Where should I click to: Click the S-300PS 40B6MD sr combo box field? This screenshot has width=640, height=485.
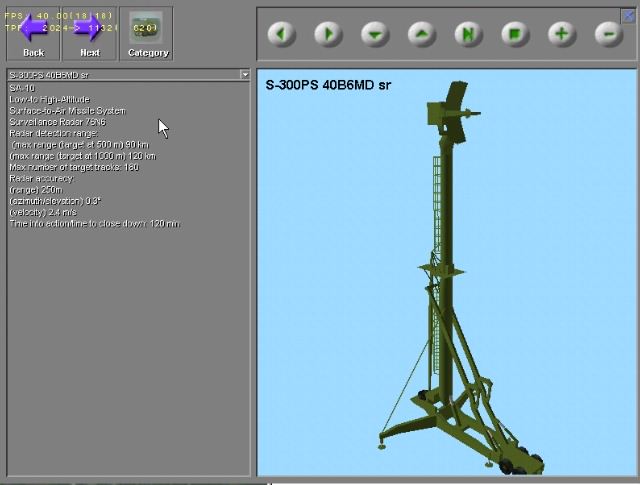tap(120, 74)
